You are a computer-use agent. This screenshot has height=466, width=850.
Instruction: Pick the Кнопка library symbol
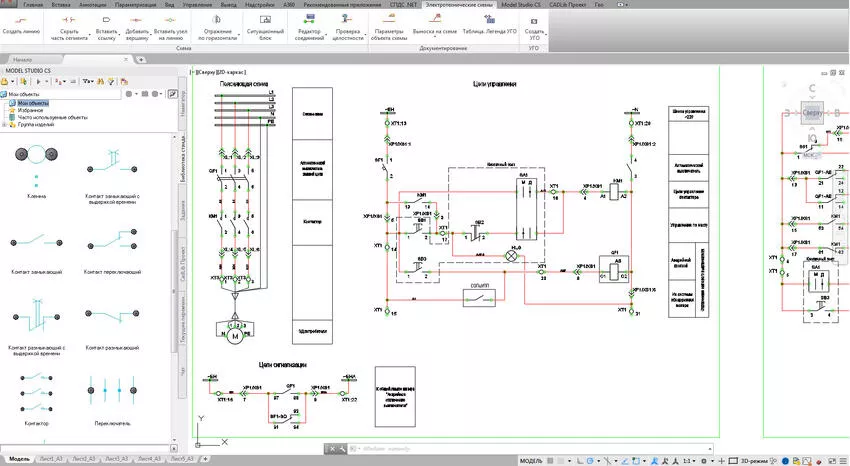click(36, 160)
